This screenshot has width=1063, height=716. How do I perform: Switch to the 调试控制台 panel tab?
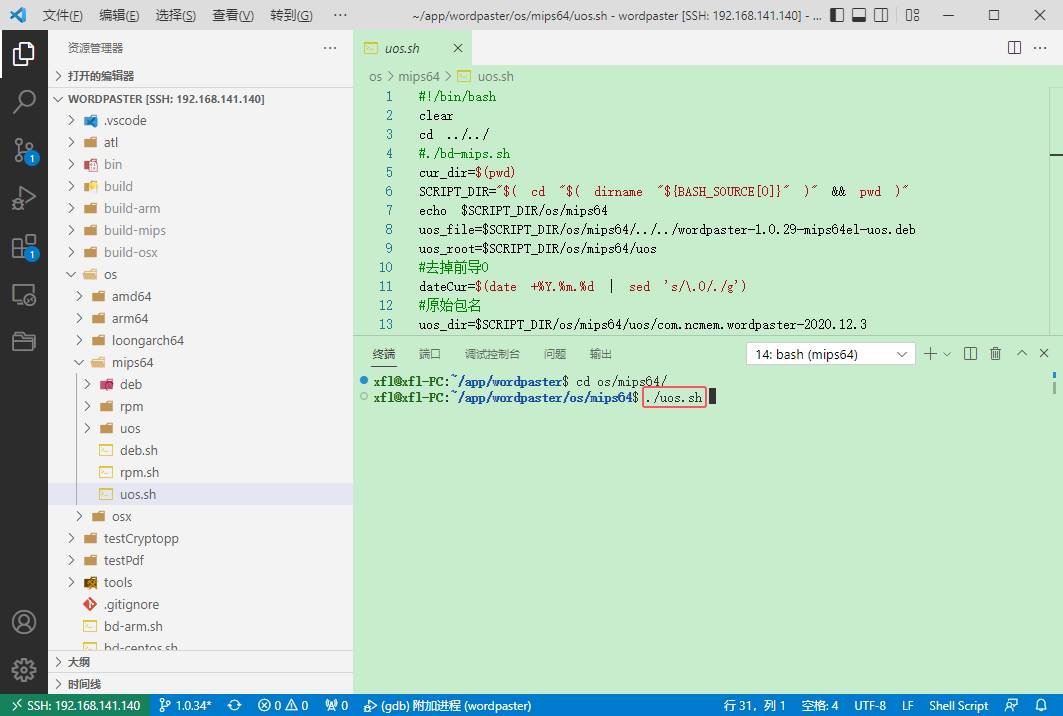tap(492, 354)
